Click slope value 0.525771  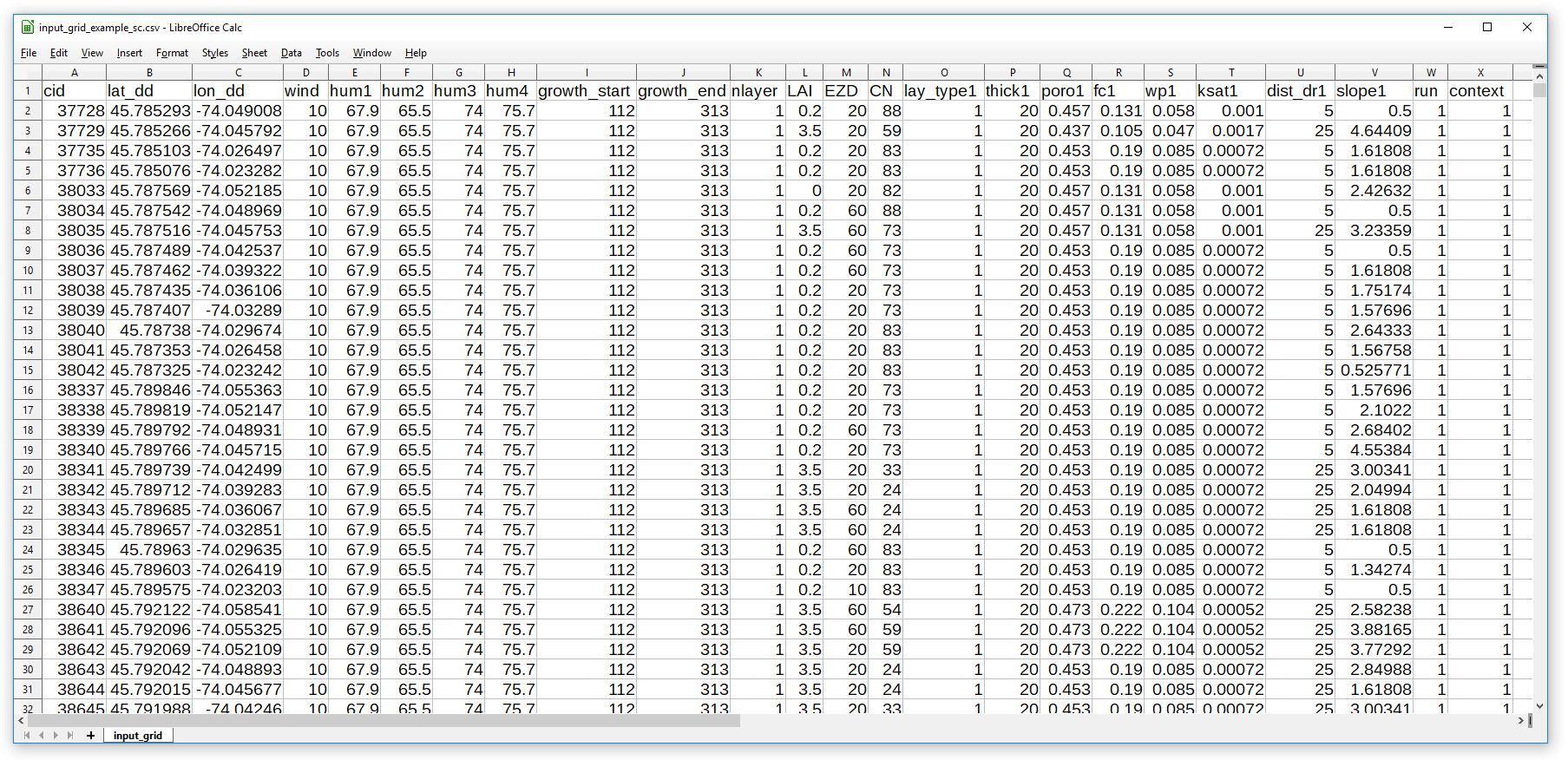tap(1374, 370)
